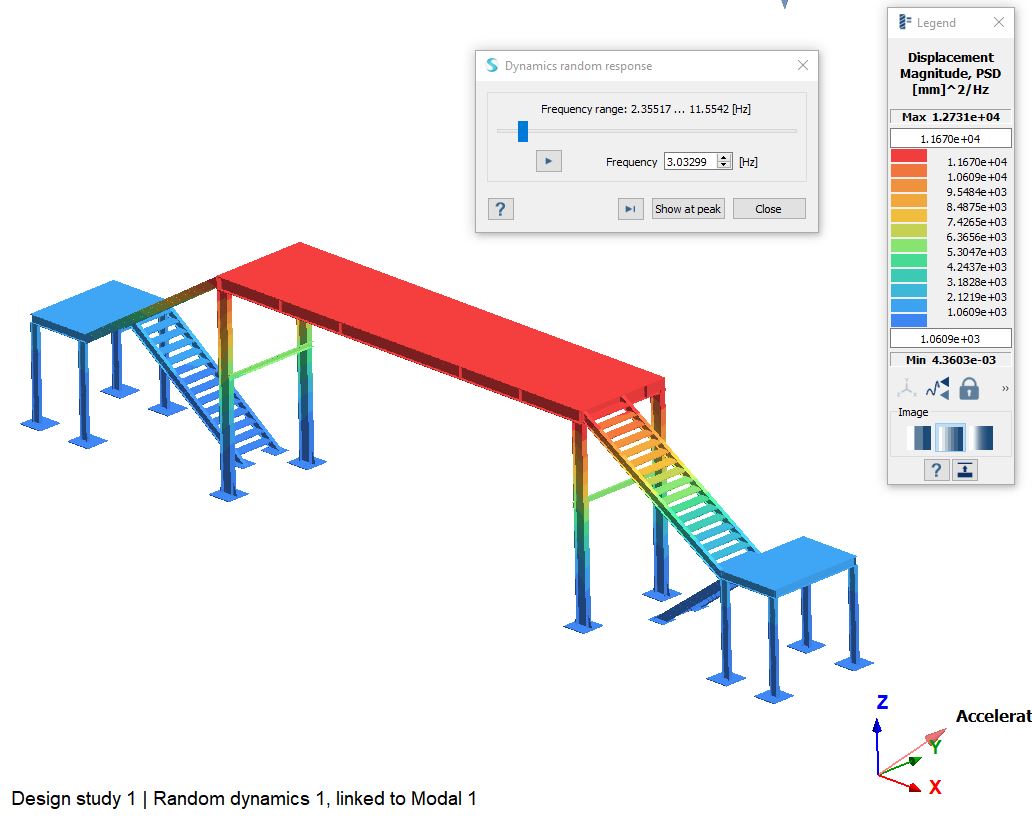Click the frequency slider handle
1032x825 pixels.
[522, 130]
